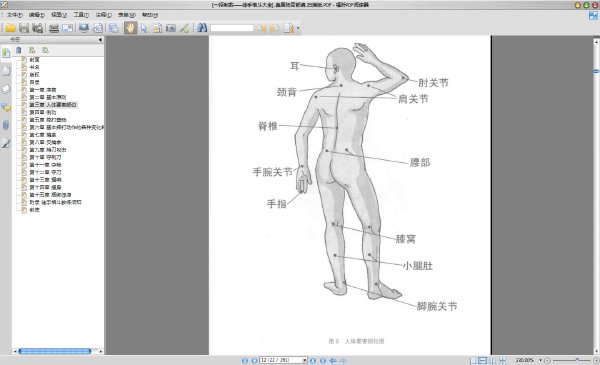Open bookmark 第二章
The image size is (600, 365).
[48, 97]
